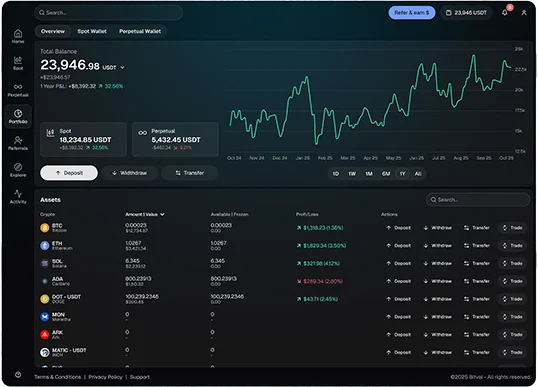Screen dimensions: 538x387
Task: Click the SOL coin icon
Action: [x=45, y=263]
